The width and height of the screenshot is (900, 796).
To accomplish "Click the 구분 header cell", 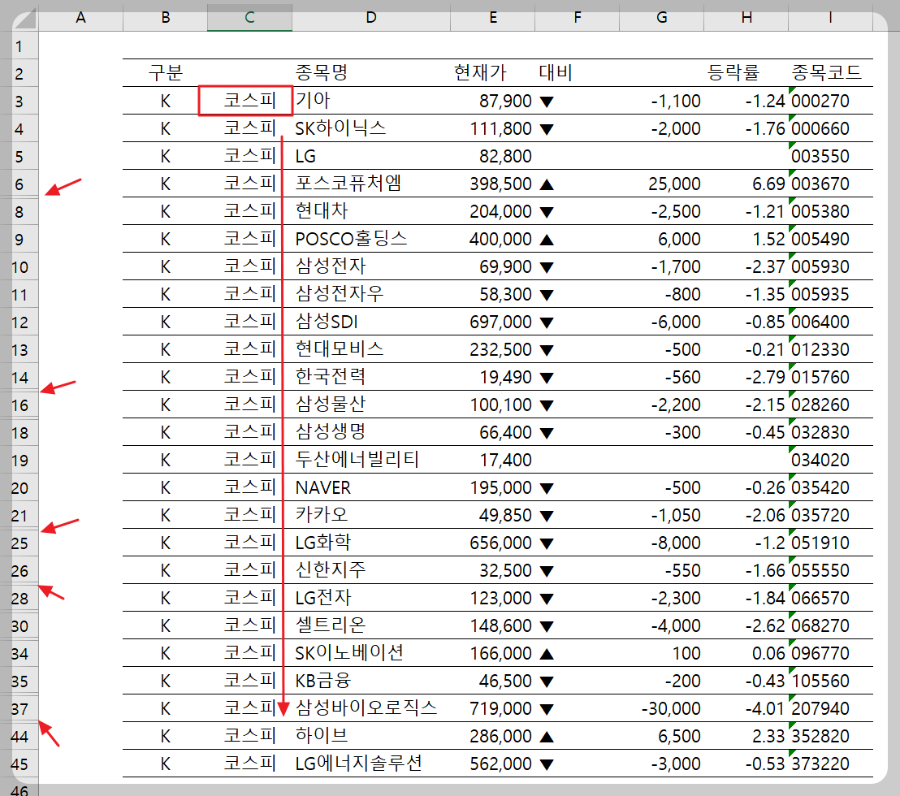I will pyautogui.click(x=165, y=73).
